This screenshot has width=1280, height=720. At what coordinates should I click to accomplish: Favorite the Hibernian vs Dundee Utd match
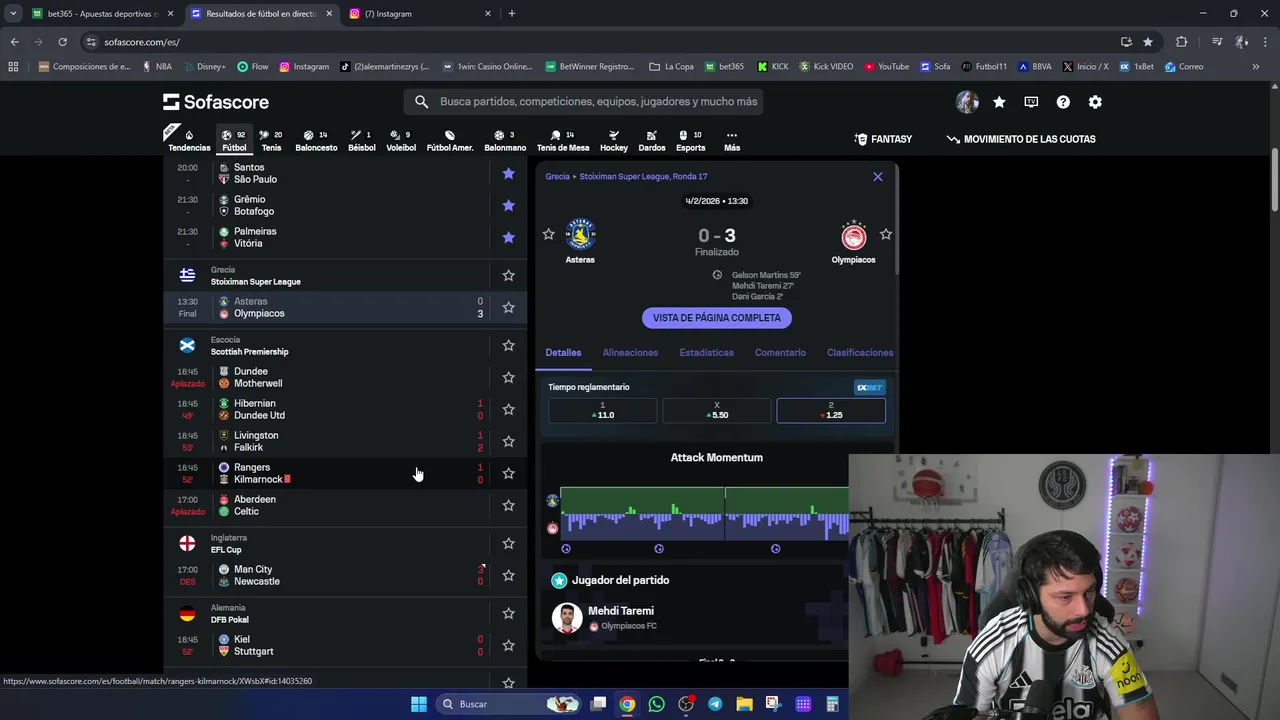508,409
